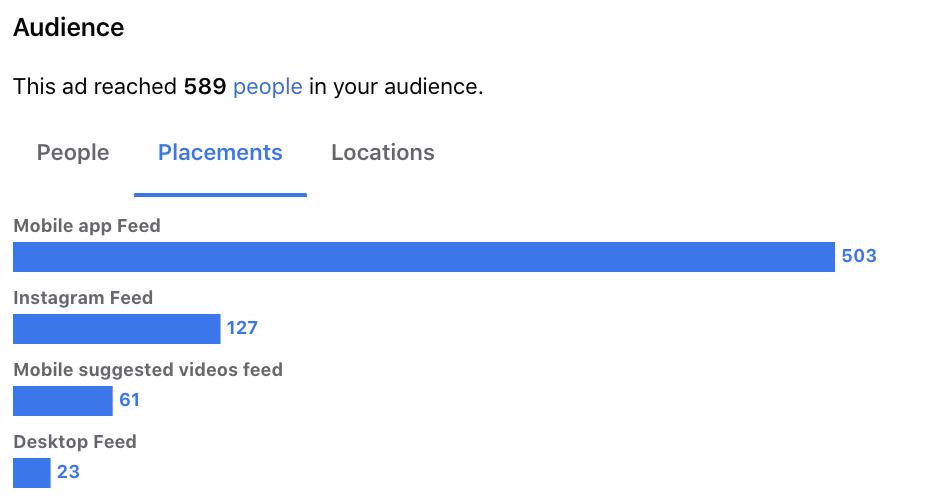This screenshot has width=926, height=500.
Task: Switch to the People tab
Action: point(73,152)
